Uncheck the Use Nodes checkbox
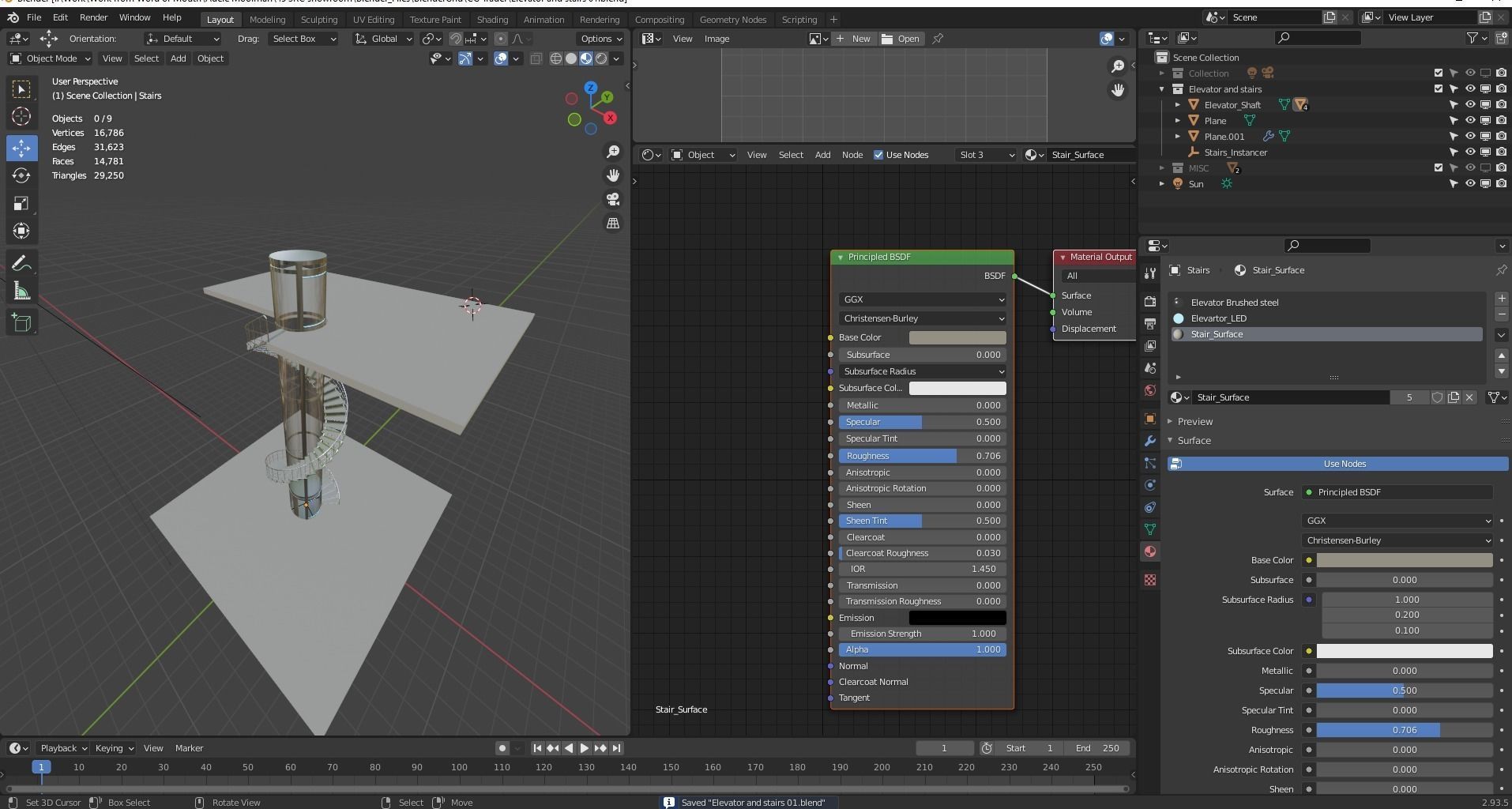 [x=878, y=155]
